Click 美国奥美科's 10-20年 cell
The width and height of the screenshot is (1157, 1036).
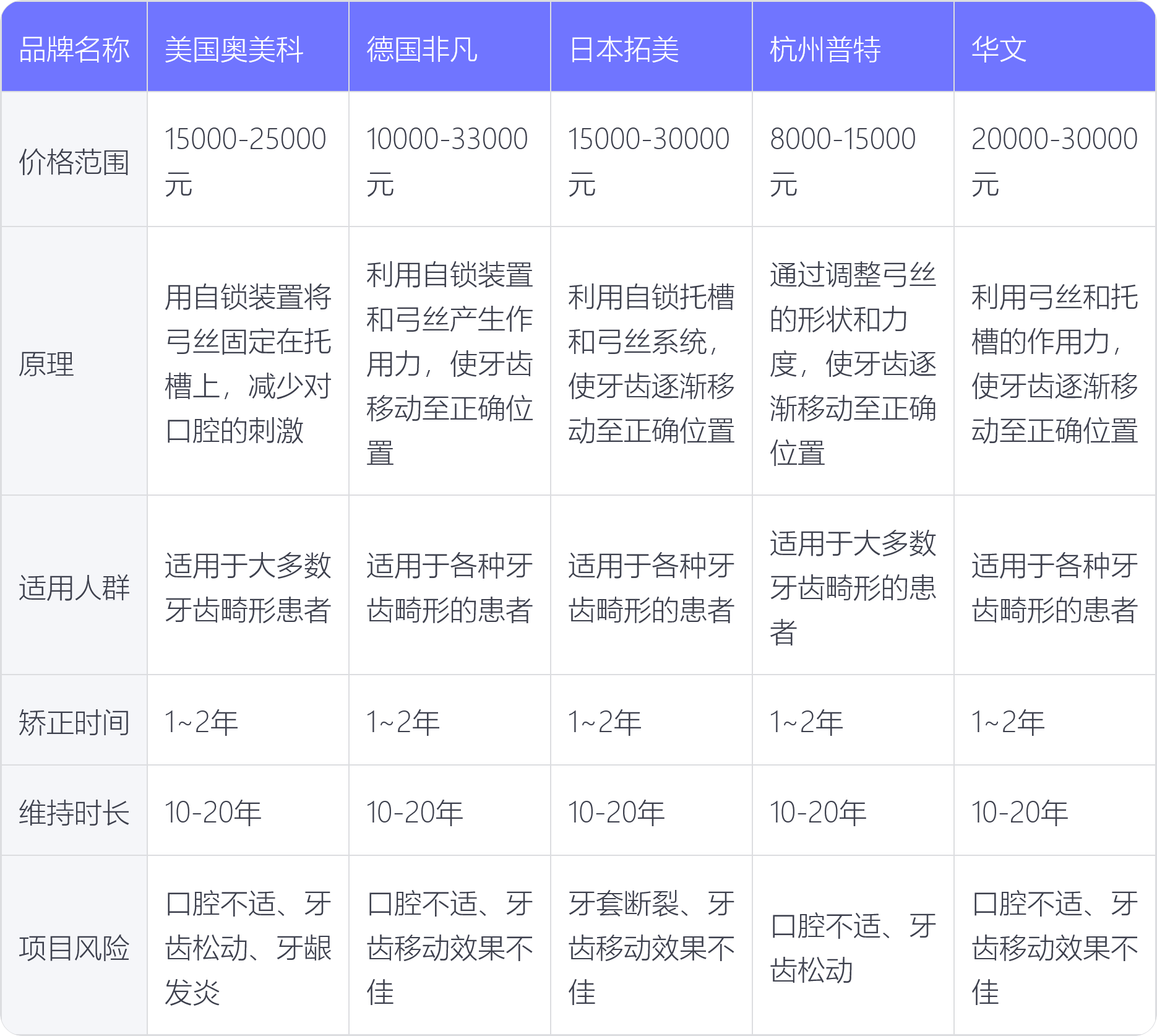(x=248, y=811)
